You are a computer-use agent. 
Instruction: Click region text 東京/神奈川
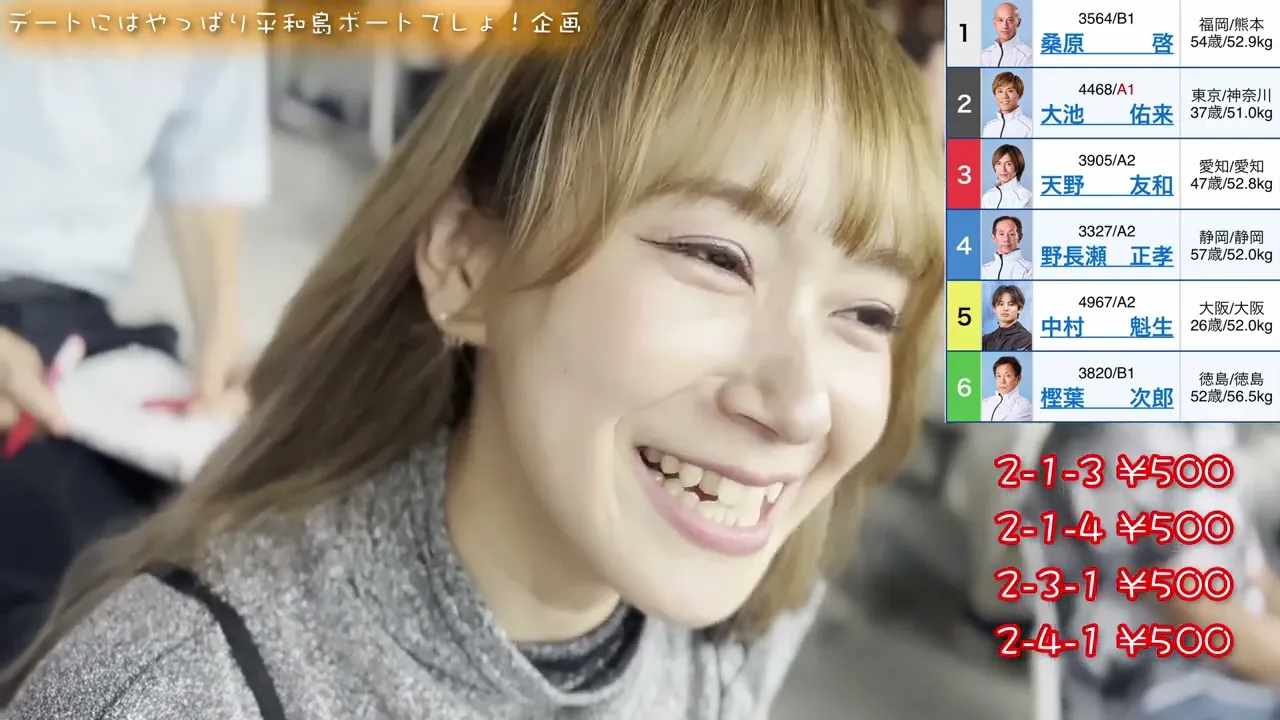[x=1231, y=95]
